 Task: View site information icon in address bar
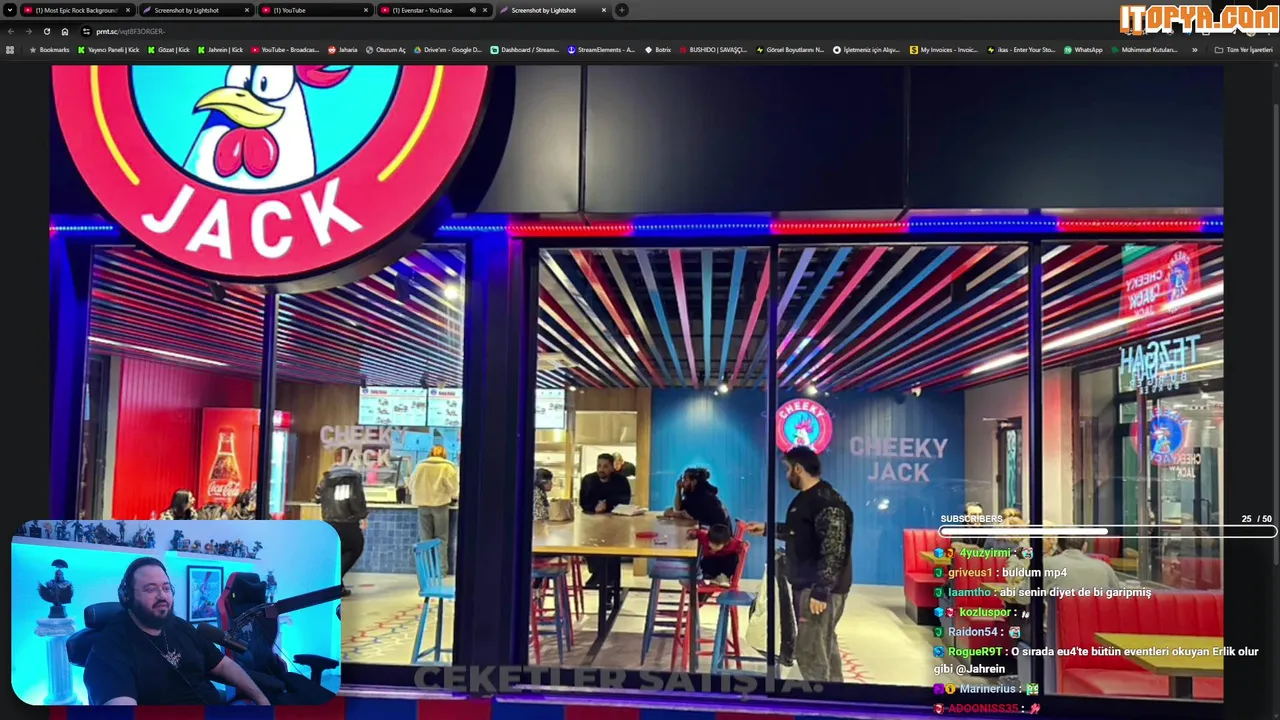point(87,31)
